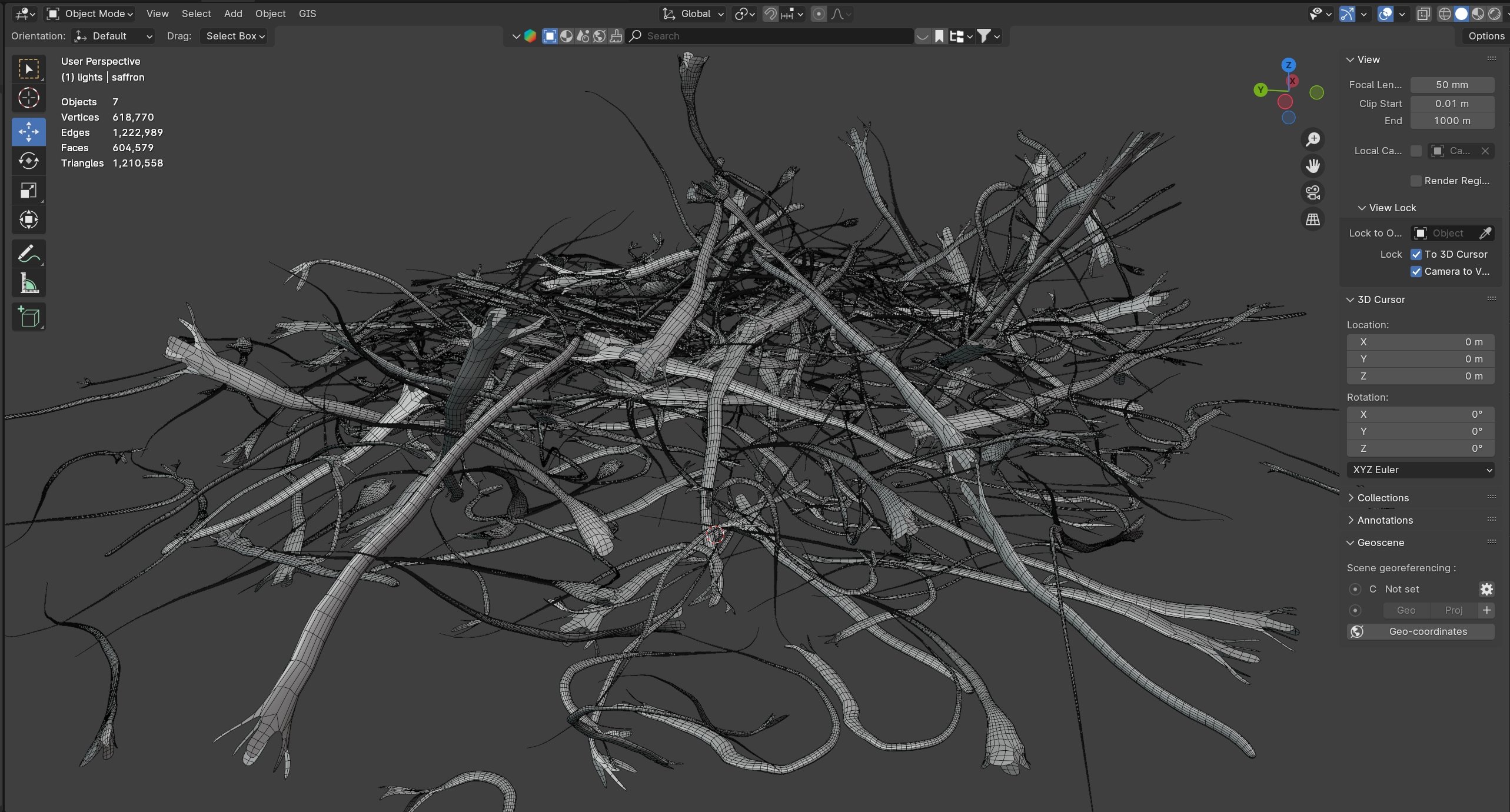
Task: Select the Rotate tool in toolbar
Action: tap(28, 161)
